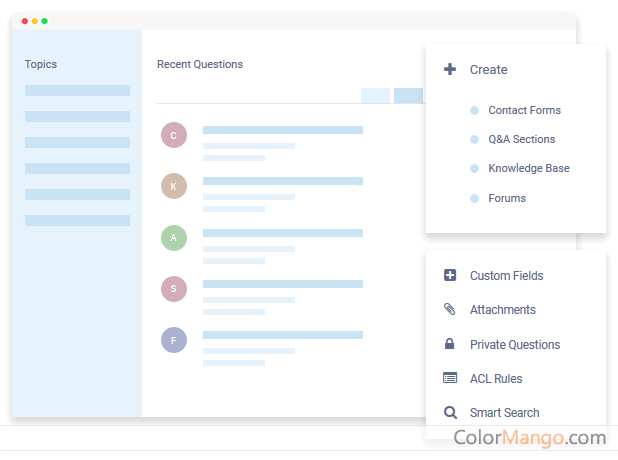Click the ACL Rules list icon
The image size is (618, 460).
click(450, 379)
